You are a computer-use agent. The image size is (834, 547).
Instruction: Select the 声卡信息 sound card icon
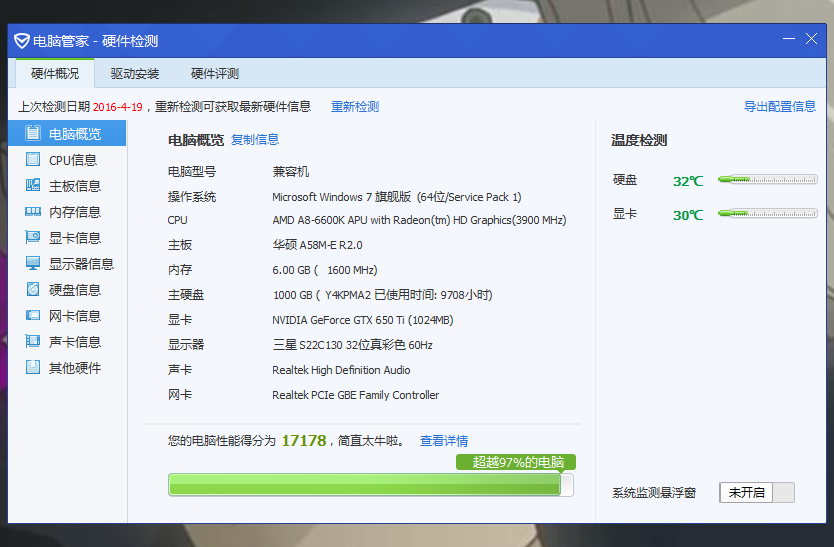tap(33, 342)
